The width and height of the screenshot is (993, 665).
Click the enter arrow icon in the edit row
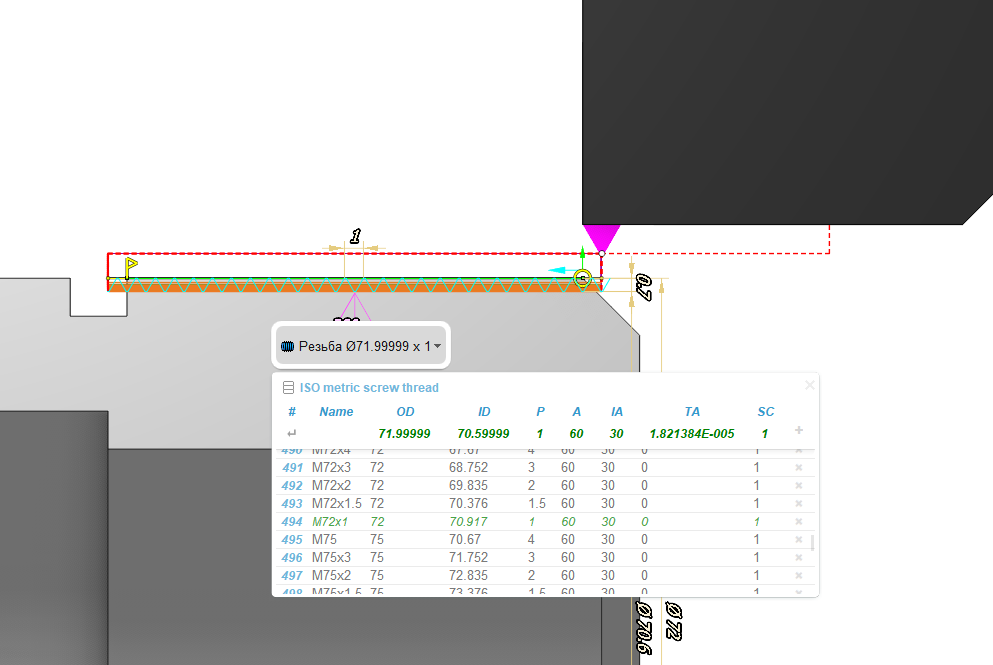[x=292, y=434]
